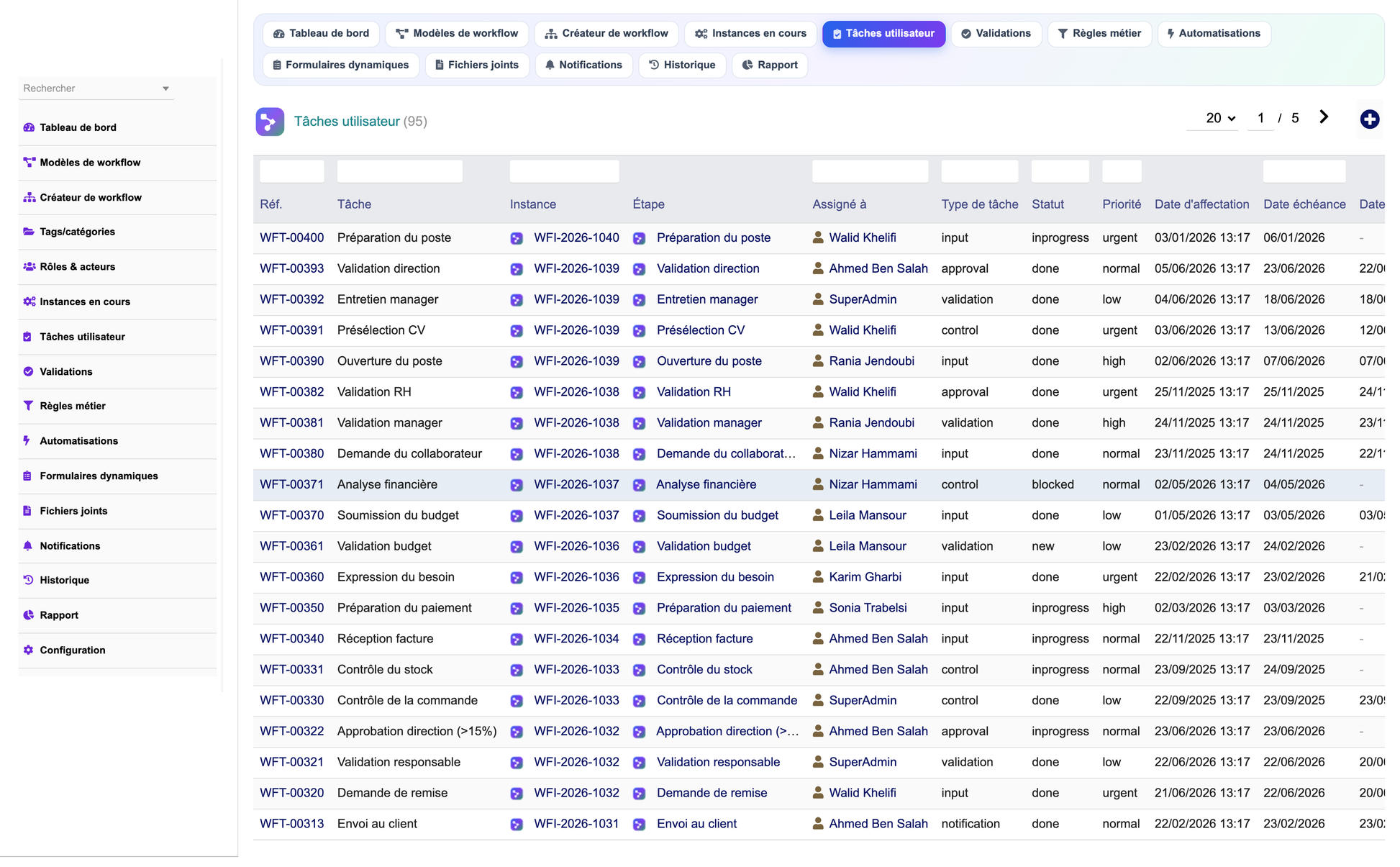The width and height of the screenshot is (1400, 867).
Task: Click the Assigné à column filter field
Action: pos(870,171)
